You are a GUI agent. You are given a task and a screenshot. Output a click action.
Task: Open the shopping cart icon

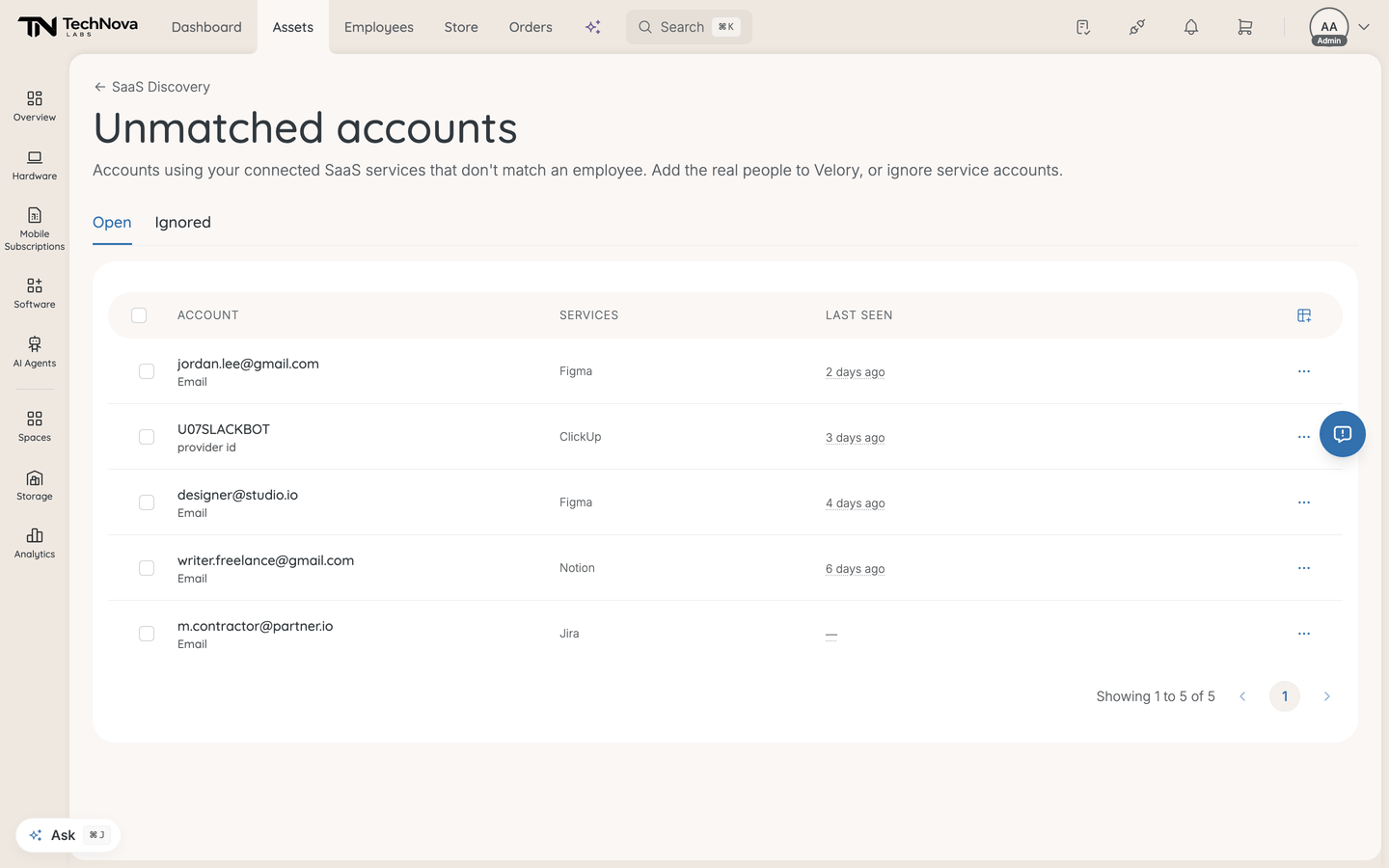pos(1245,27)
